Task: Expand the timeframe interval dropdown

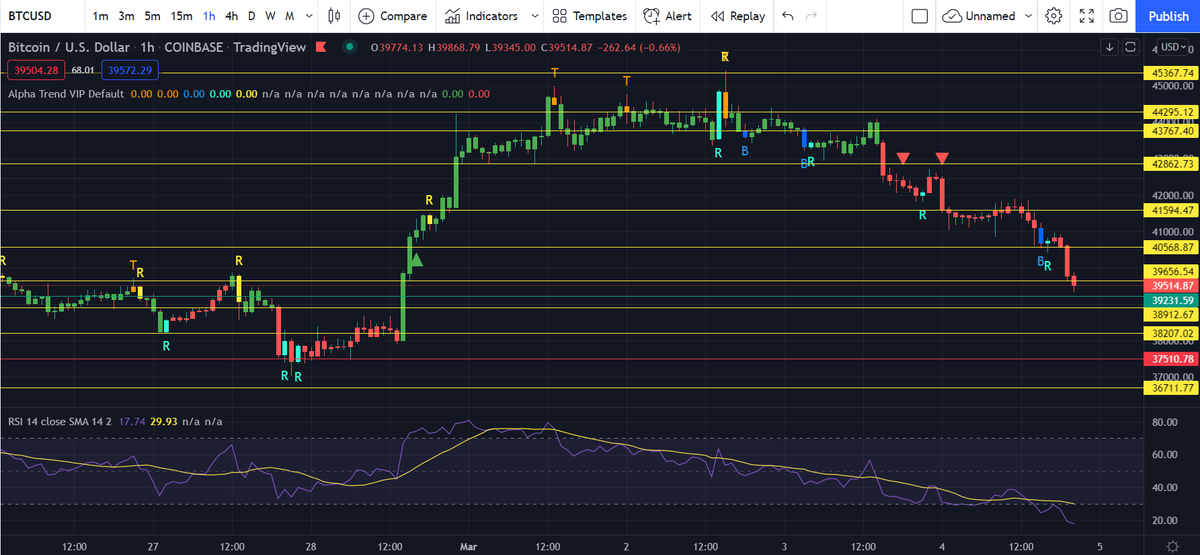Action: pyautogui.click(x=308, y=16)
